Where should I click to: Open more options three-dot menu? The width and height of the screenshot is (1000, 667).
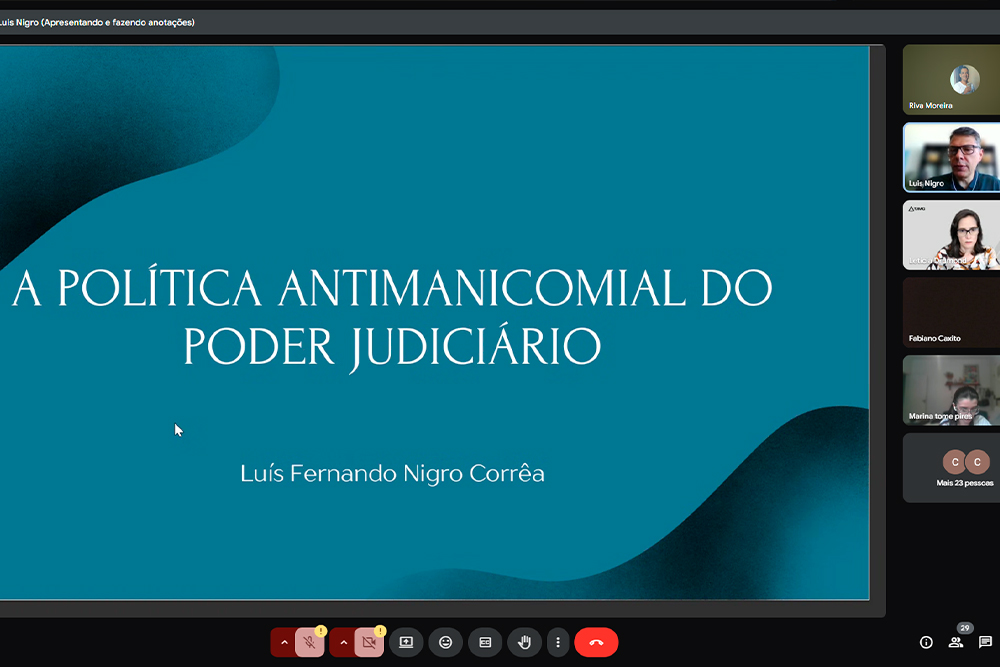tap(558, 642)
